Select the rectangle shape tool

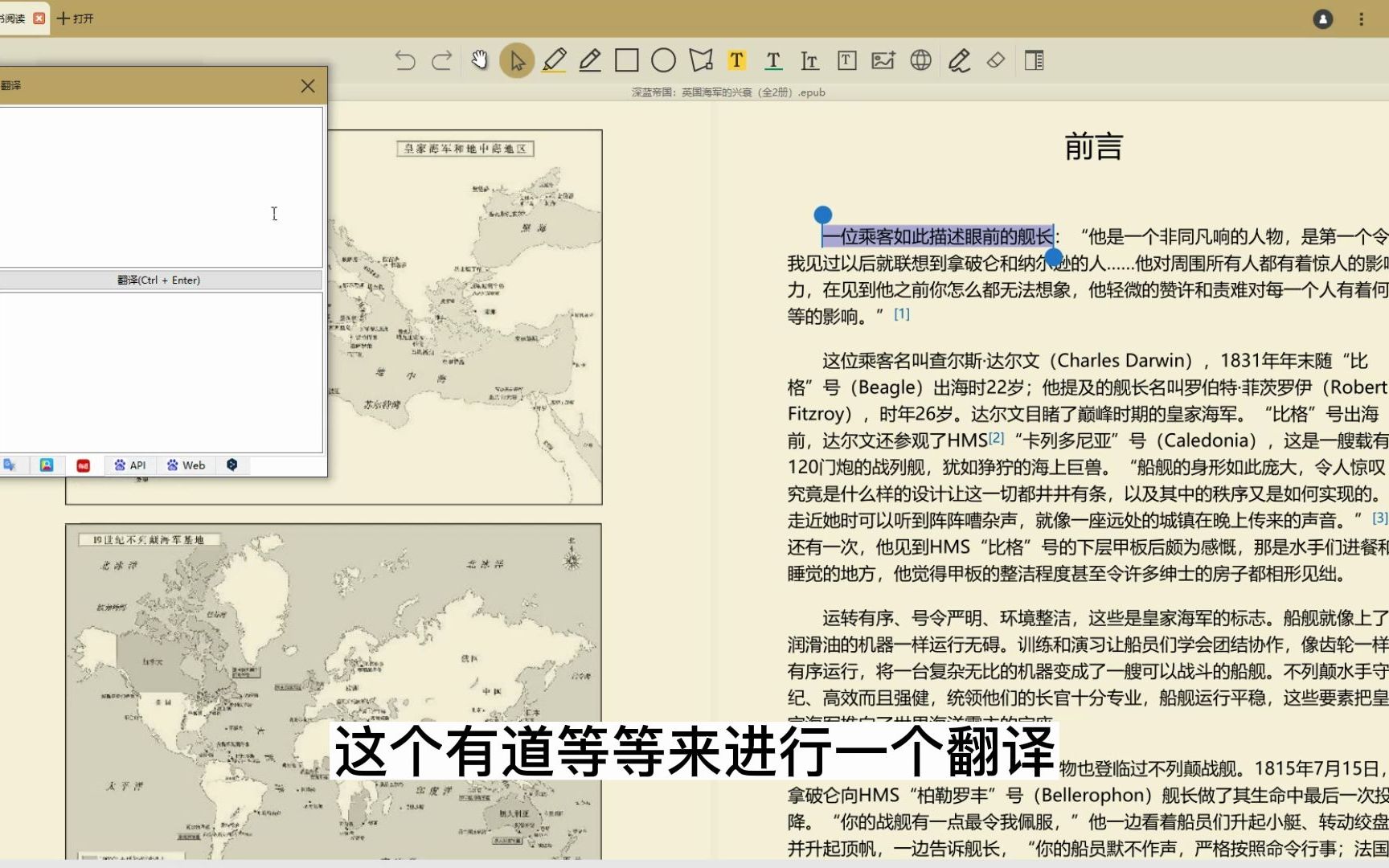pos(627,60)
